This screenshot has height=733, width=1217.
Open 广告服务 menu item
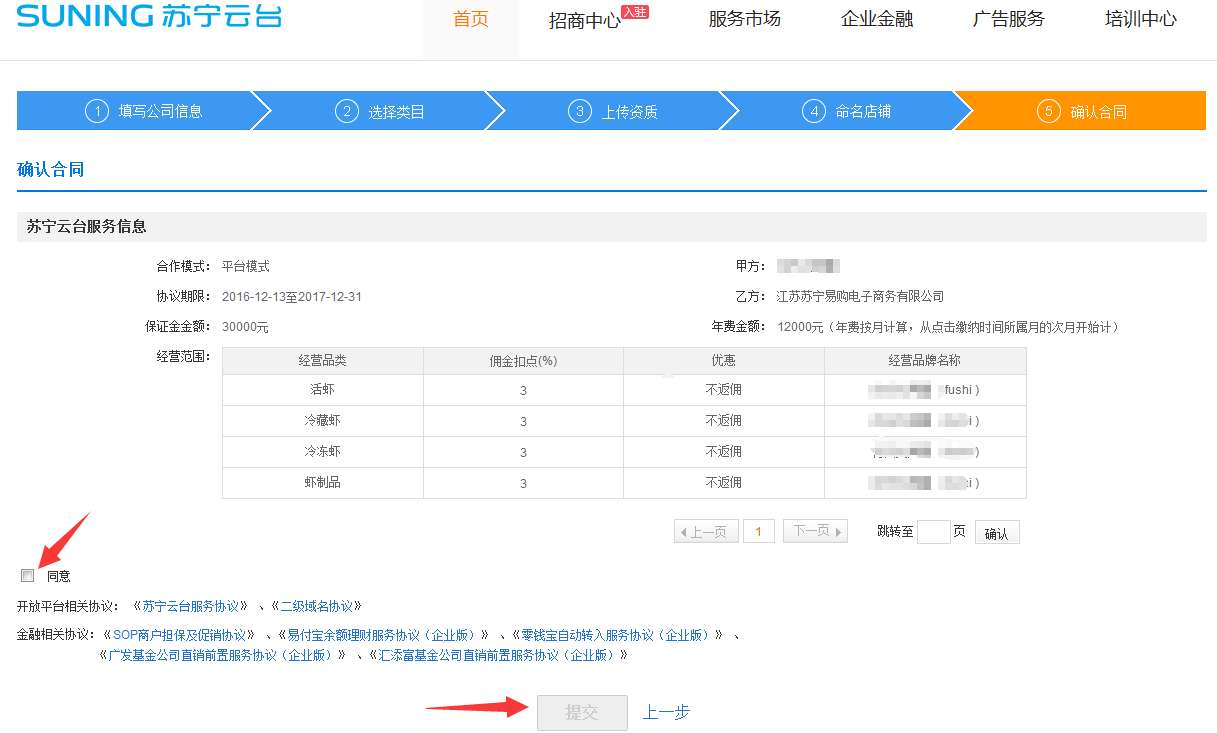(x=1009, y=19)
